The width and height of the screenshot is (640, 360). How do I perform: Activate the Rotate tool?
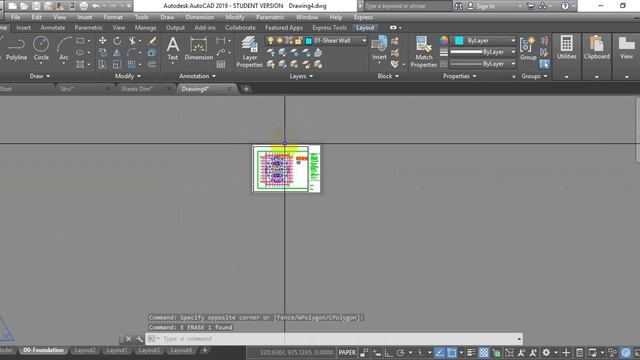pyautogui.click(x=117, y=41)
